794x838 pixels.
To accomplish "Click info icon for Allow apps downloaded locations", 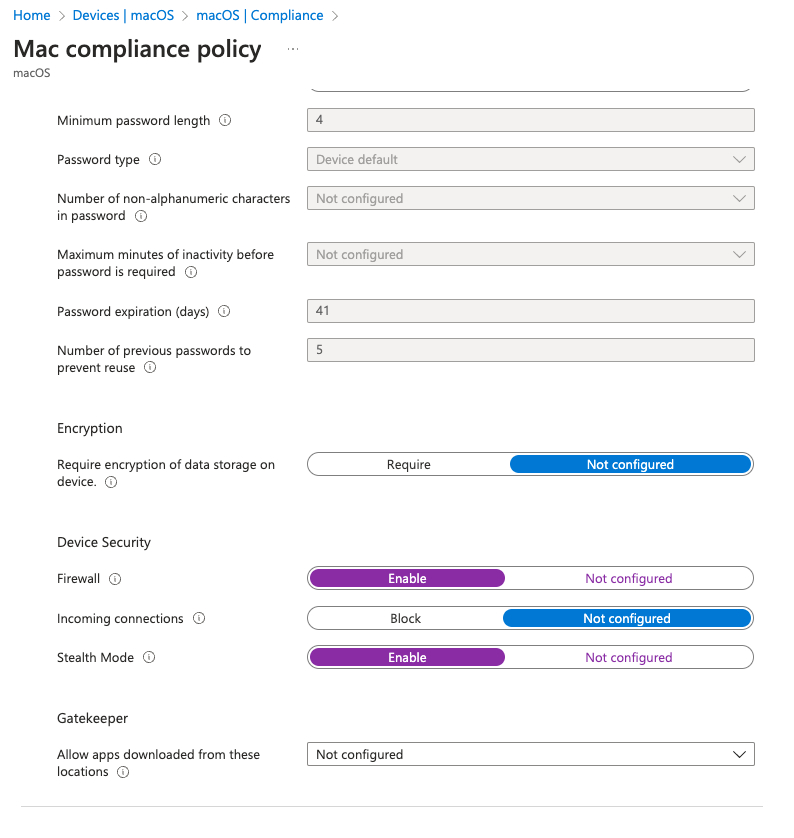I will [123, 772].
